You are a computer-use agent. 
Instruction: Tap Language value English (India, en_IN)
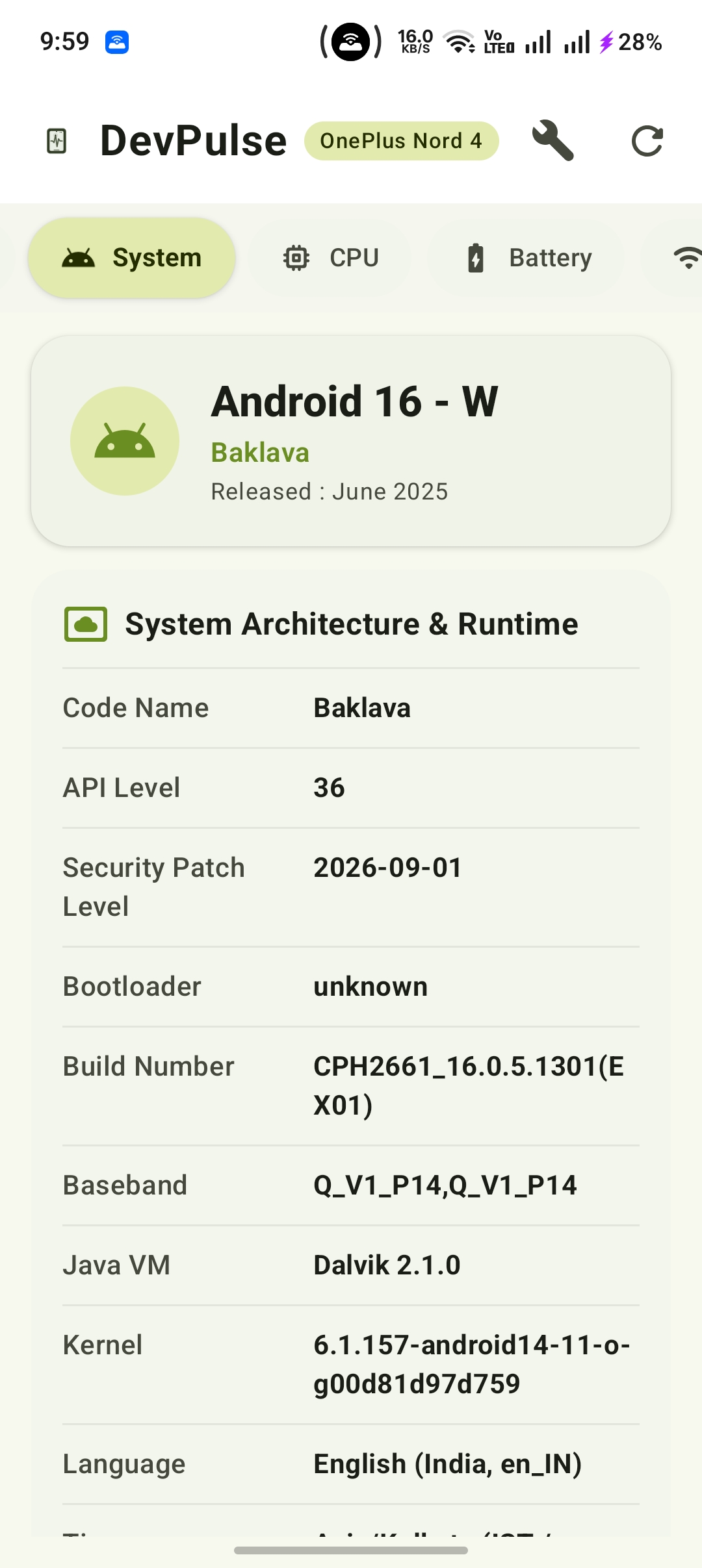[447, 1464]
